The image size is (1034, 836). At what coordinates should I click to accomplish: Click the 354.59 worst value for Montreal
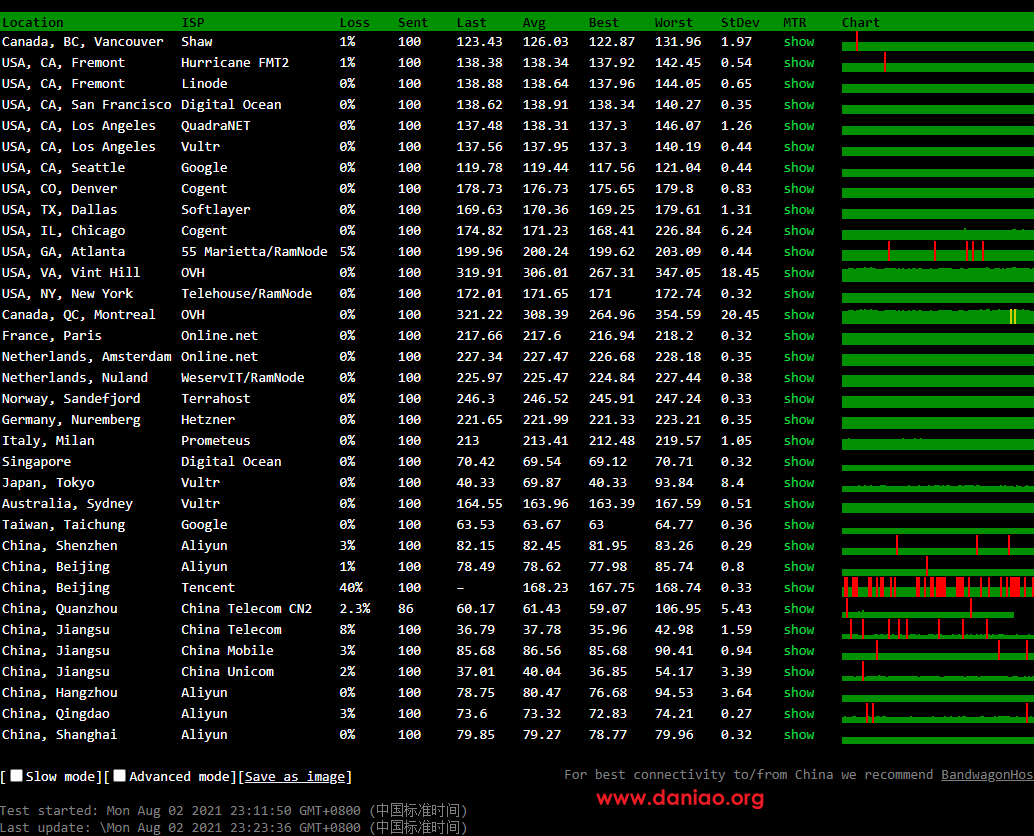click(678, 314)
